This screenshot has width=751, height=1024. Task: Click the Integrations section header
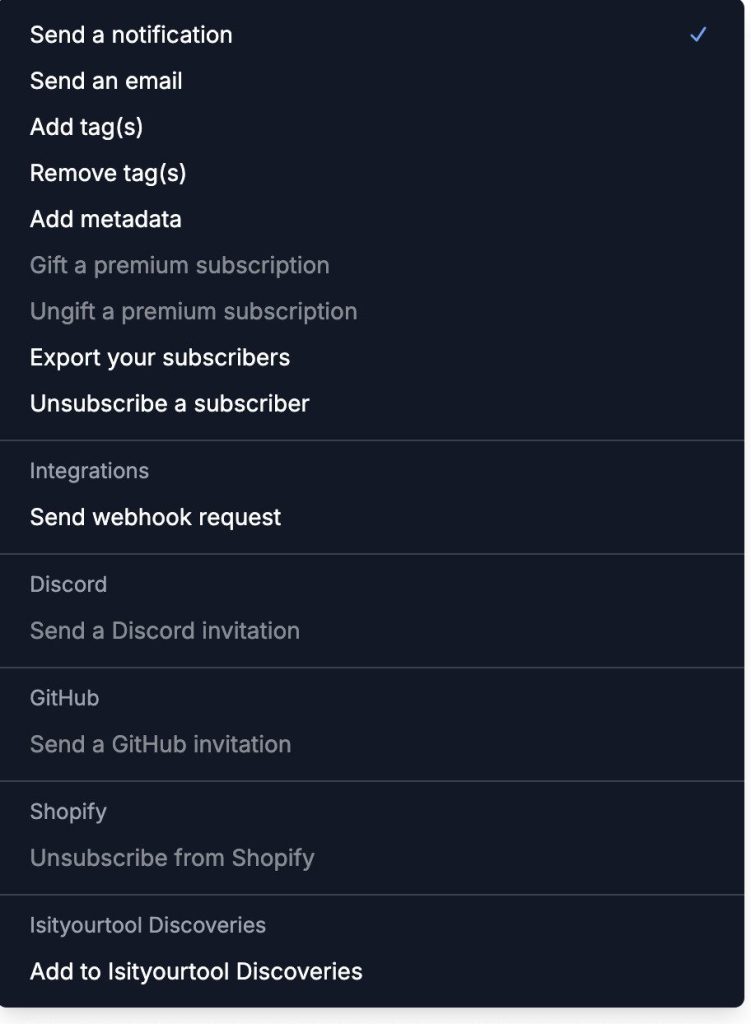coord(89,471)
